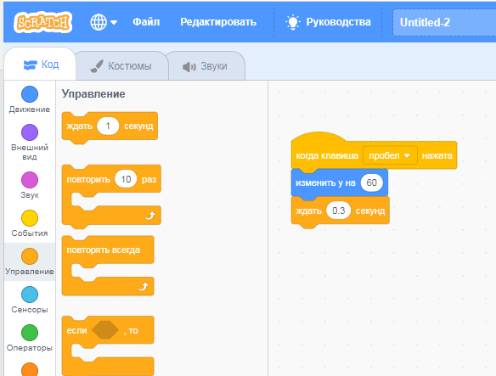Switch to the Костюмы tab

click(121, 66)
